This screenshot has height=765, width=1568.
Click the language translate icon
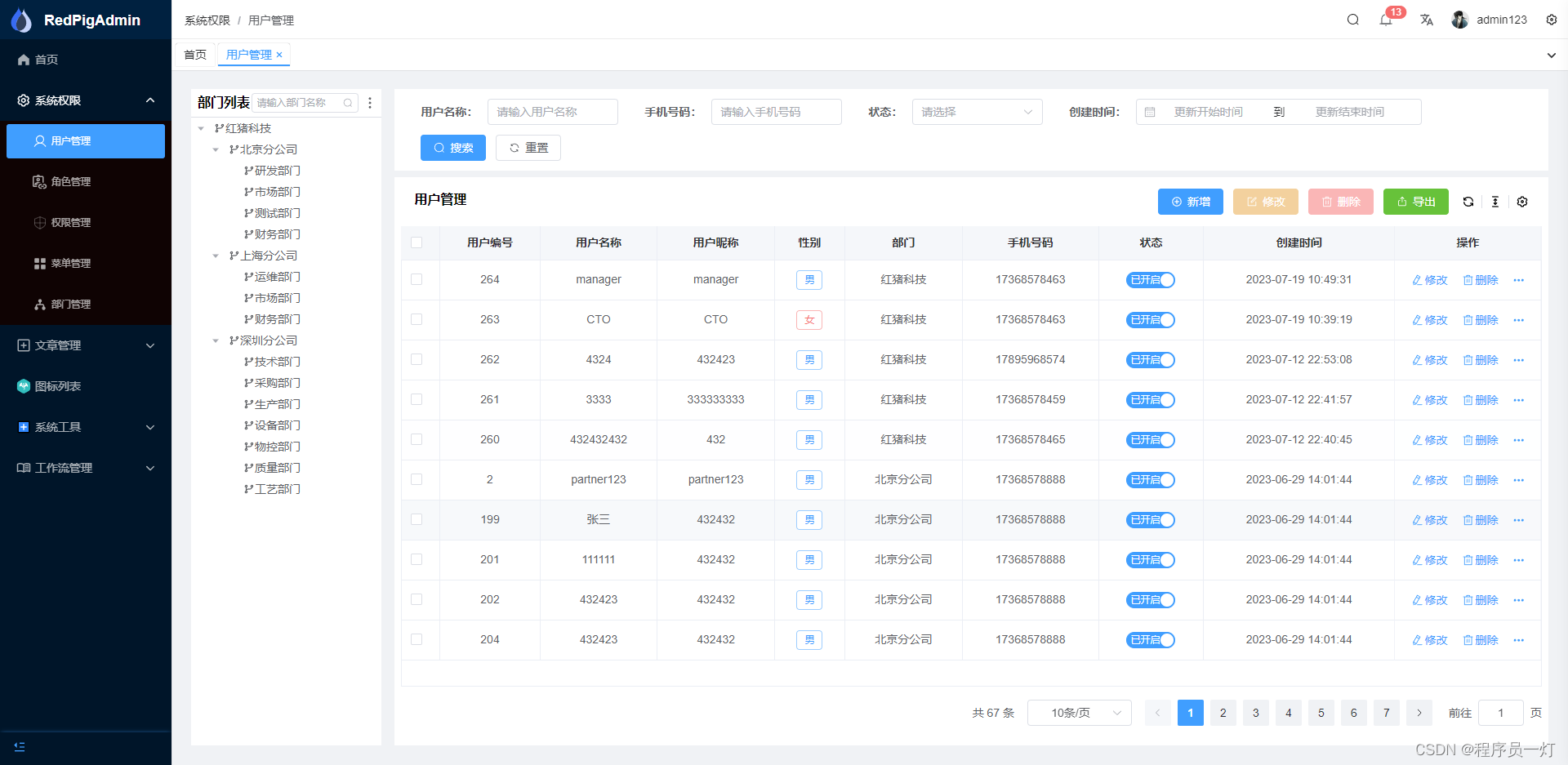(1426, 20)
